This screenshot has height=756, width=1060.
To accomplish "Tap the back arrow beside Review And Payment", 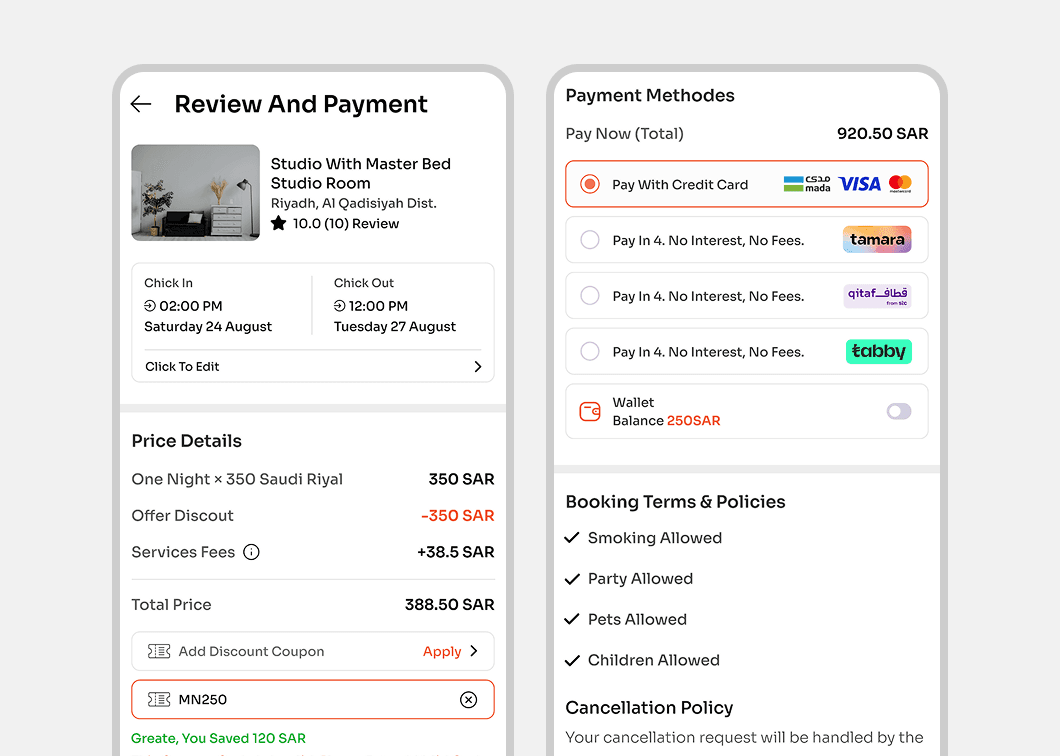I will [141, 104].
